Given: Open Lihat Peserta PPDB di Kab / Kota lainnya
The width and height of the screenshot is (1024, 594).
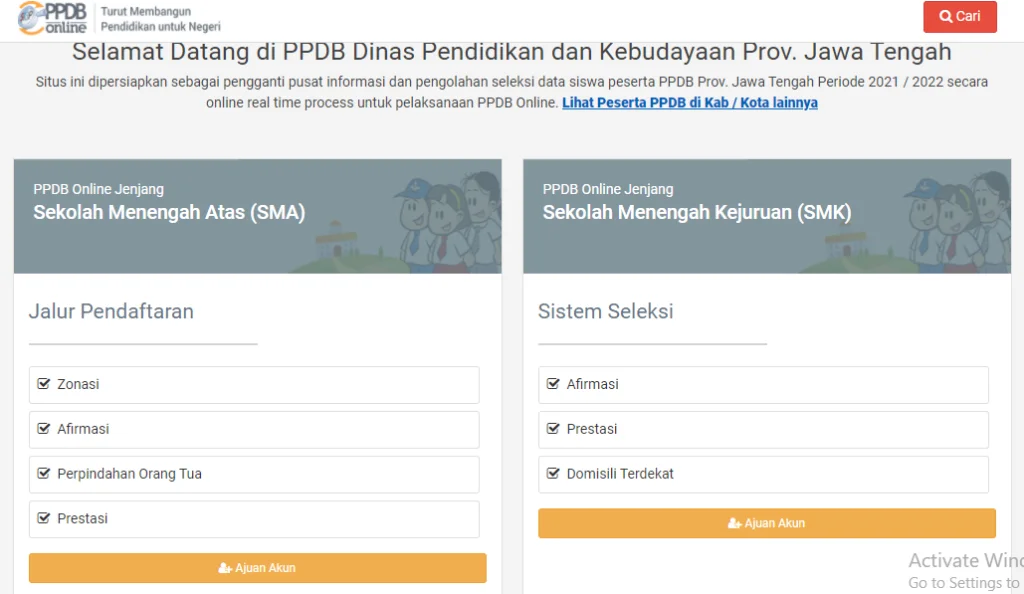Looking at the screenshot, I should tap(689, 103).
